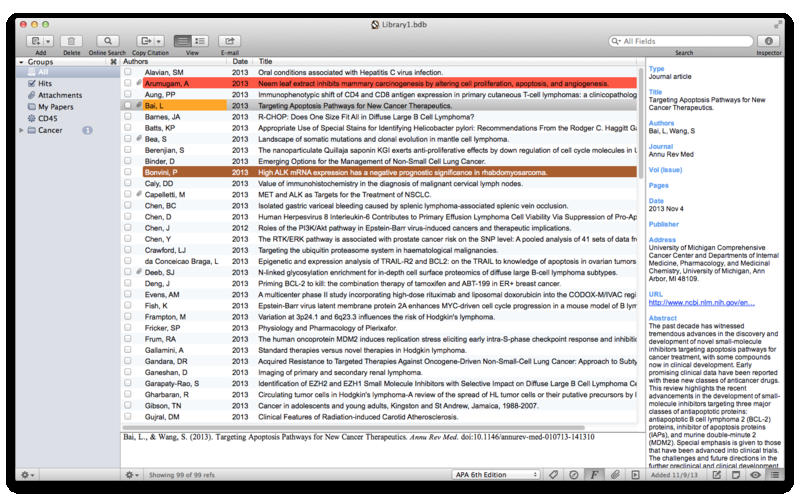This screenshot has width=800, height=500.
Task: Tick the checkbox beside Barnes, JA
Action: pos(127,117)
